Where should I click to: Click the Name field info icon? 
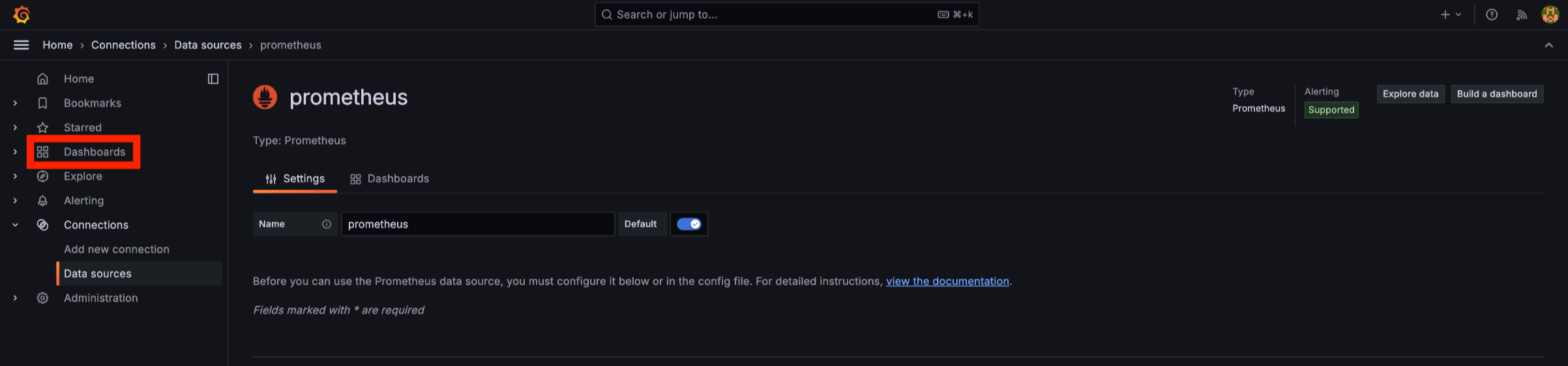click(x=327, y=224)
